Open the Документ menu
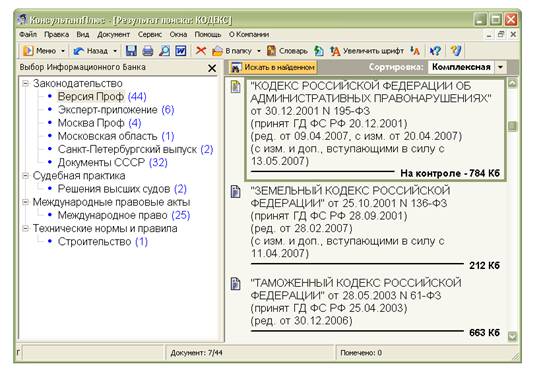This screenshot has height=383, width=543. point(113,35)
